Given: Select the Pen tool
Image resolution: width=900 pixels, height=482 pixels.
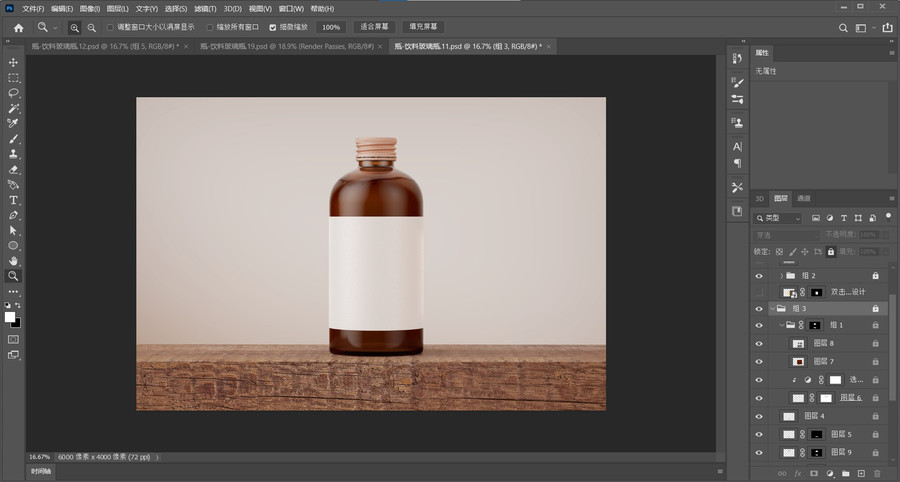Looking at the screenshot, I should tap(13, 215).
